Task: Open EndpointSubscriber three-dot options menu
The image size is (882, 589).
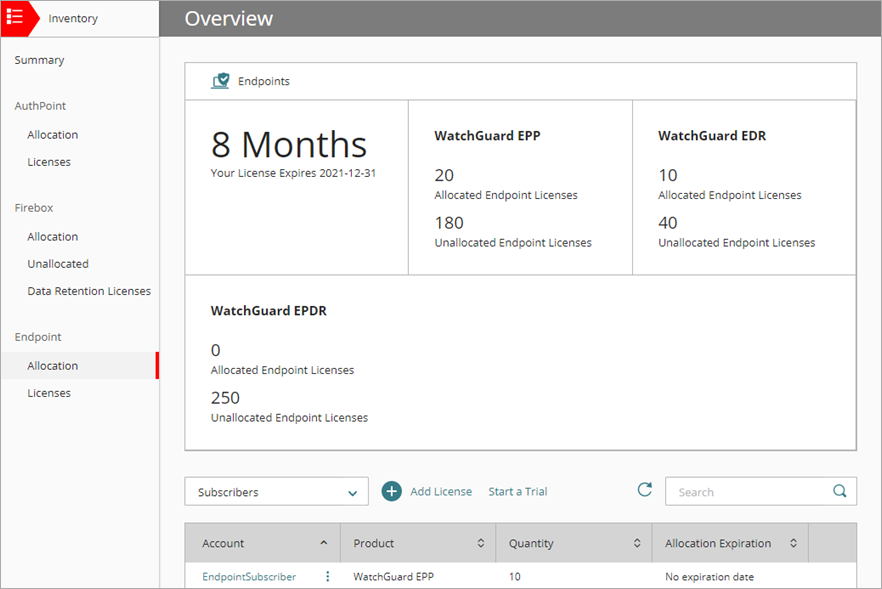Action: pyautogui.click(x=327, y=576)
